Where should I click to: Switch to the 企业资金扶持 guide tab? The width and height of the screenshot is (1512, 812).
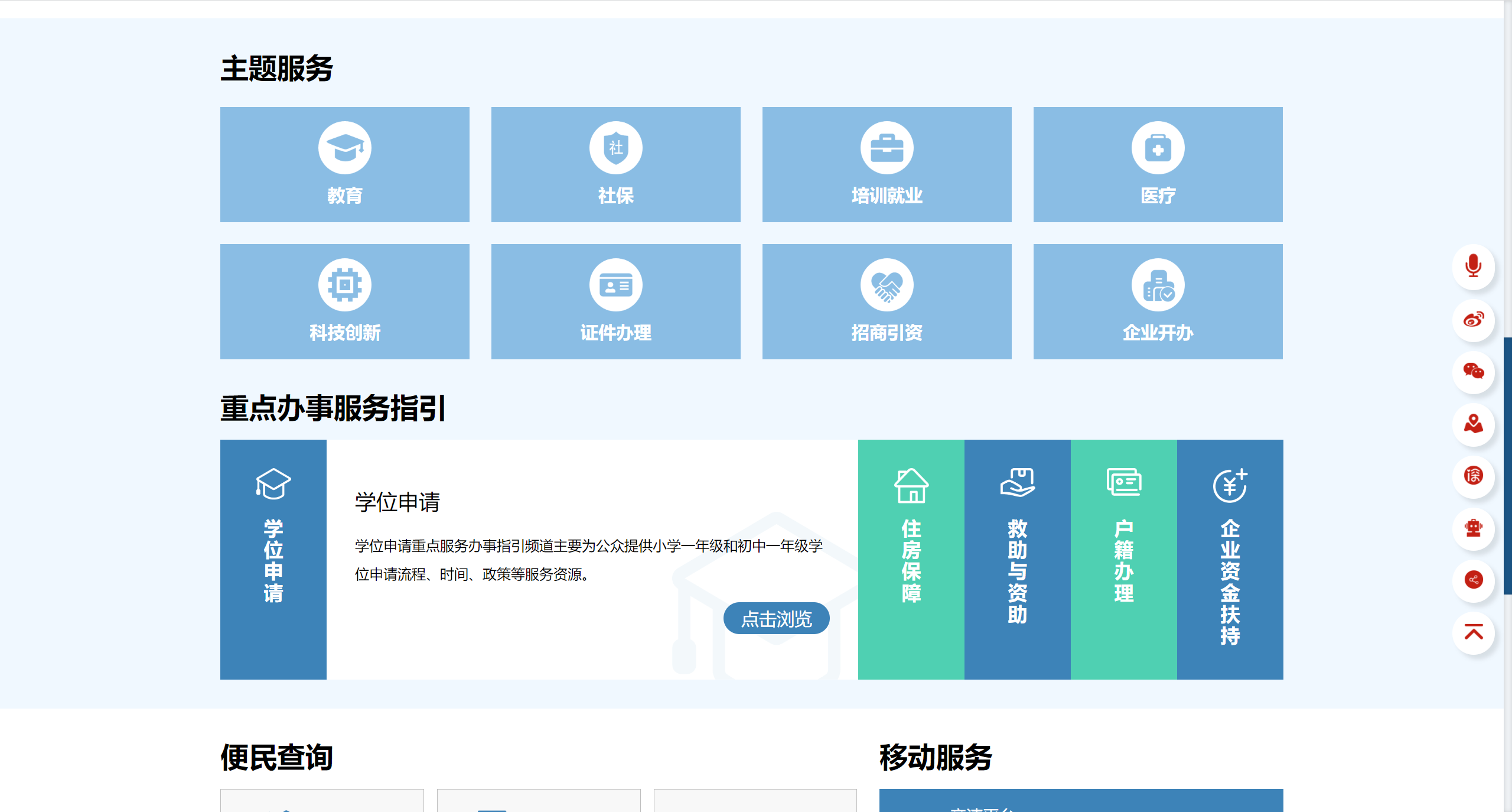click(1230, 559)
